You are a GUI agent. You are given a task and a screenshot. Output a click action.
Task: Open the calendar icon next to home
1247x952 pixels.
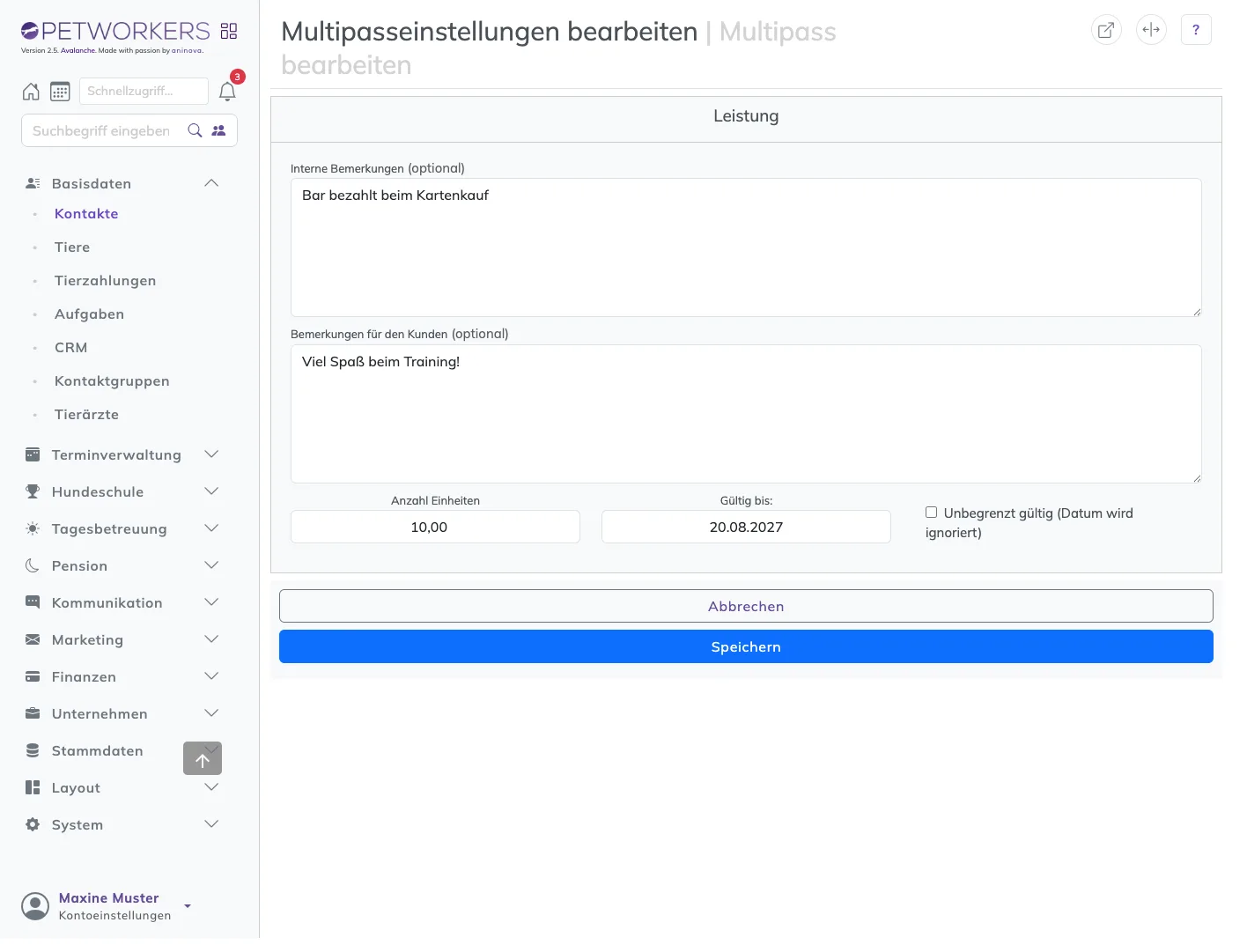pos(60,92)
